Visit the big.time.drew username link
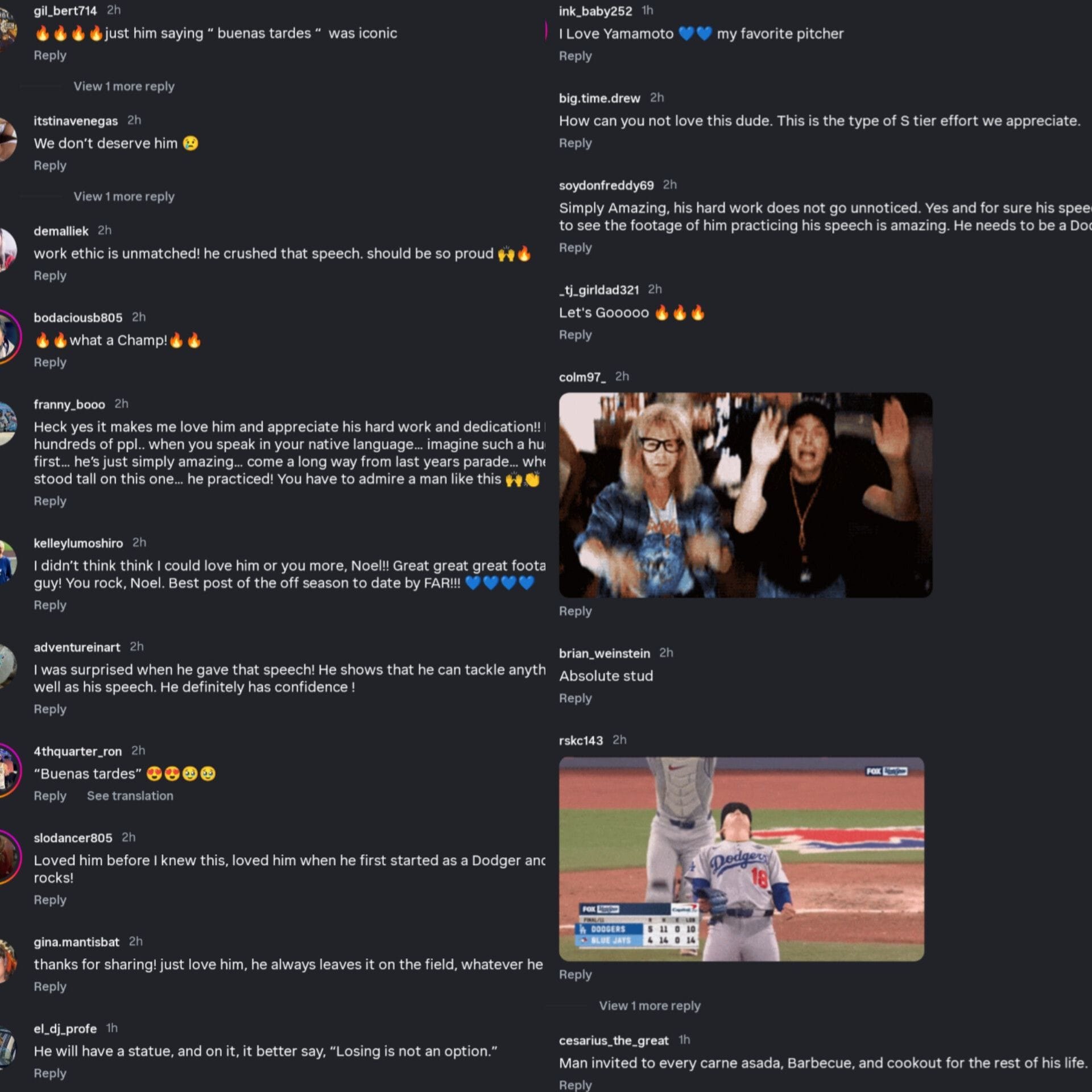 pyautogui.click(x=599, y=98)
